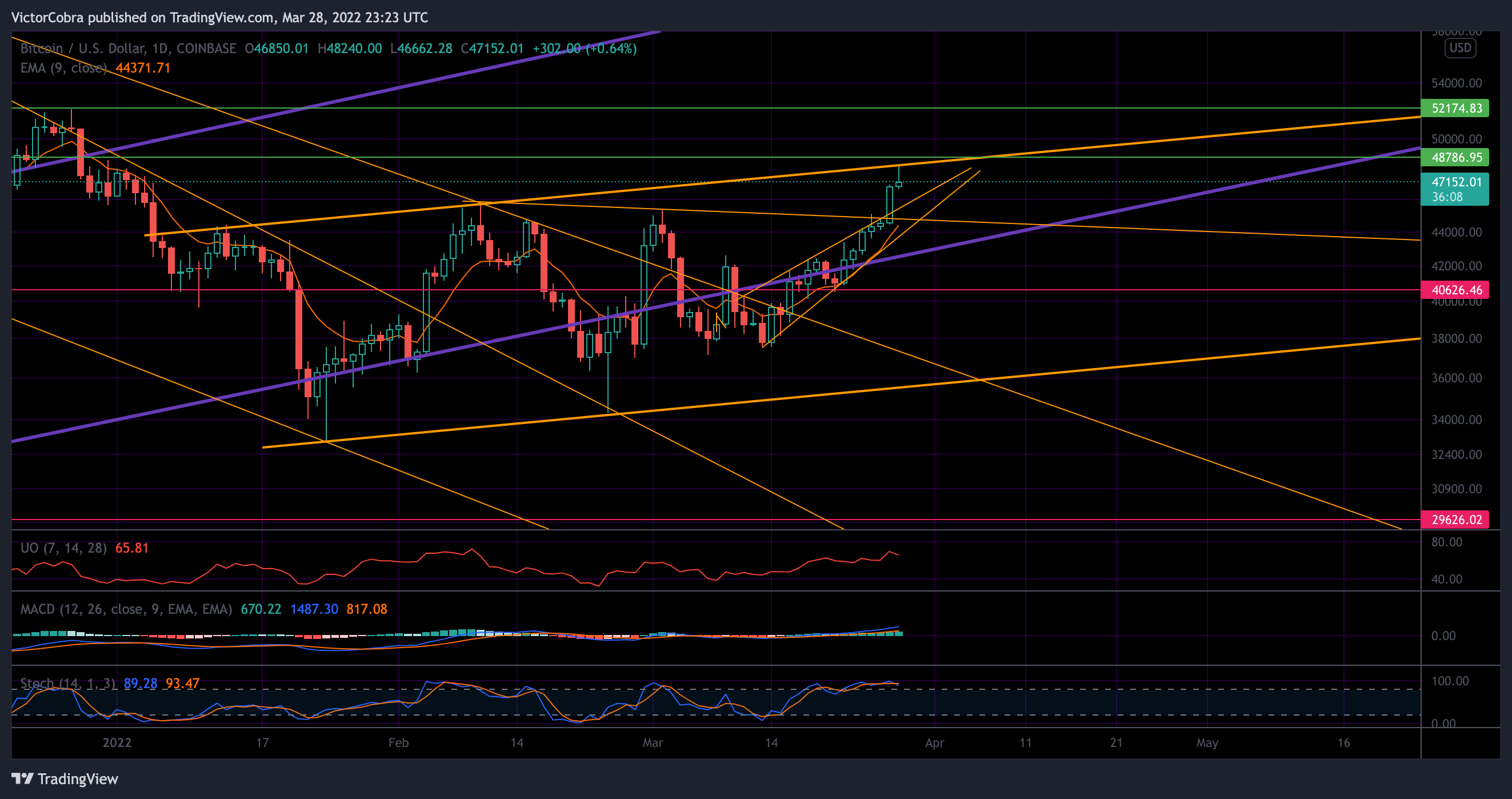
Task: Click the EMA (9, close) indicator label
Action: tap(63, 68)
